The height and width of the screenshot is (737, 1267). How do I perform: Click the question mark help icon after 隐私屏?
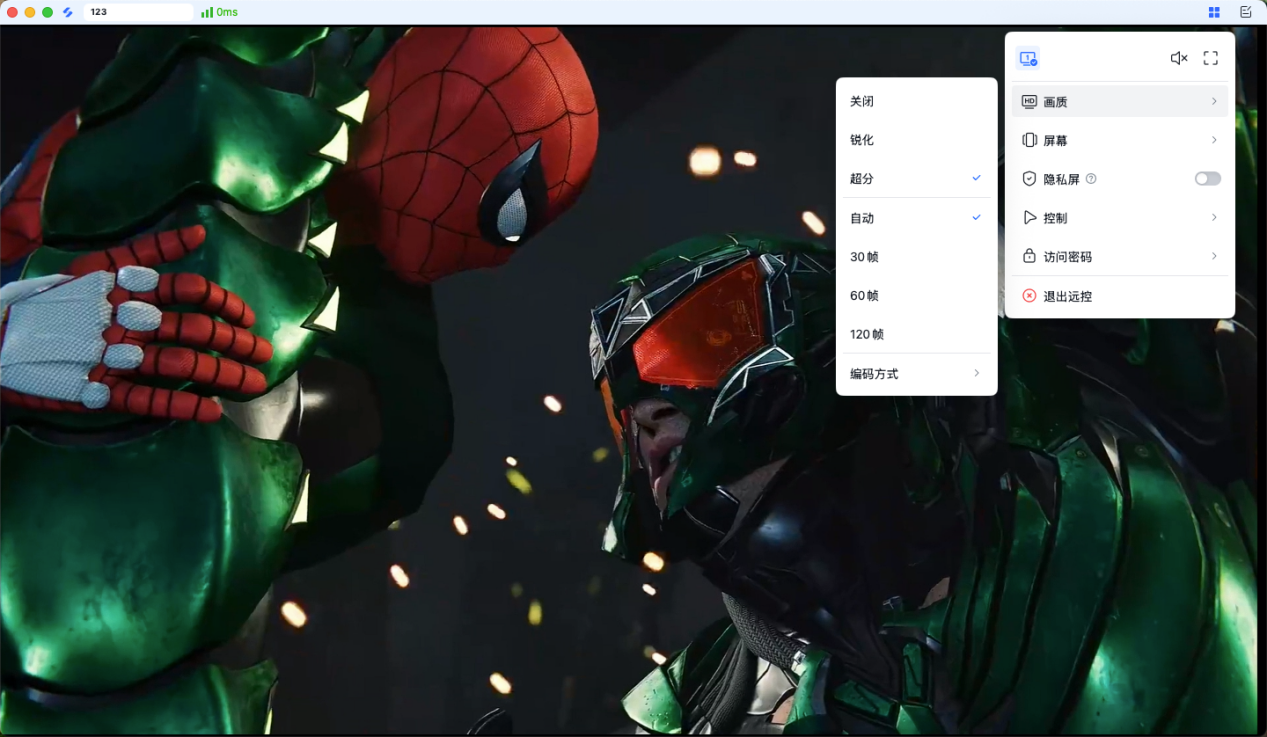(x=1091, y=179)
